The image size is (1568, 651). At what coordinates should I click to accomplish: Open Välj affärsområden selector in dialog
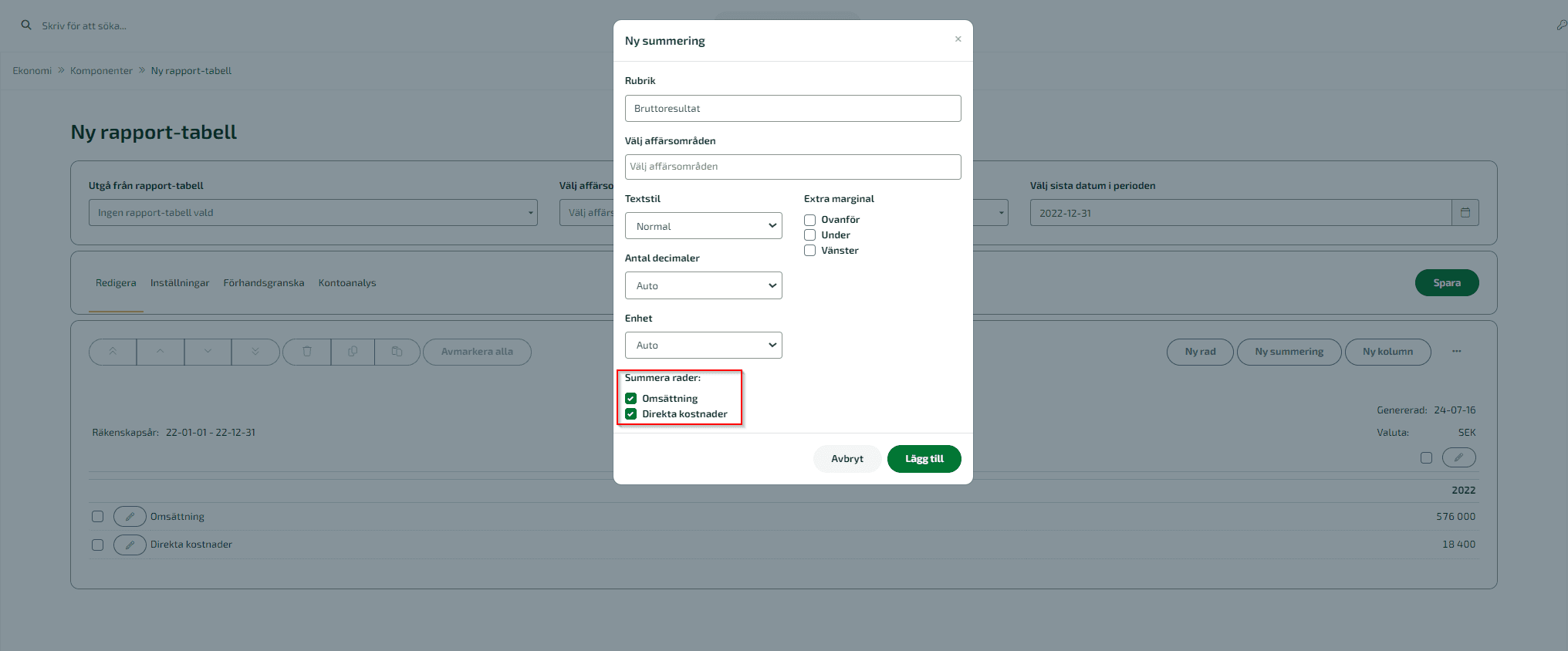793,167
